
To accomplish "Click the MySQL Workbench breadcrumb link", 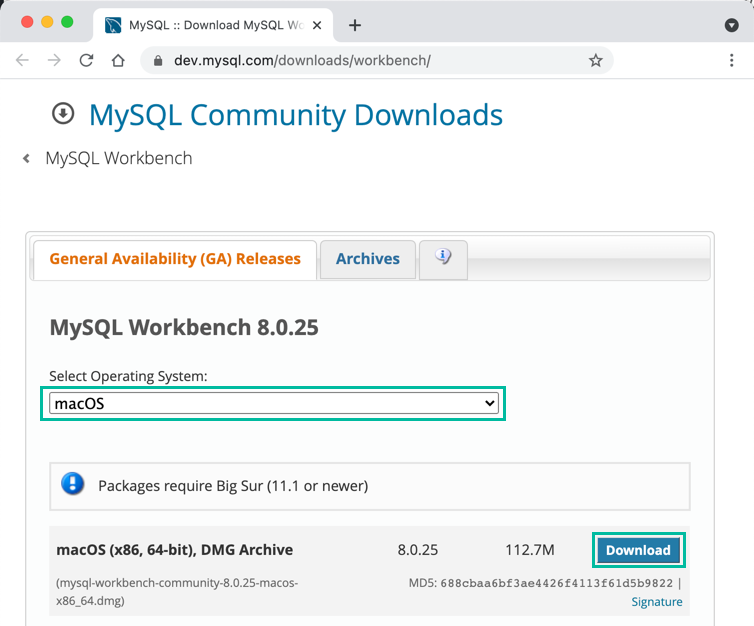I will (x=119, y=158).
